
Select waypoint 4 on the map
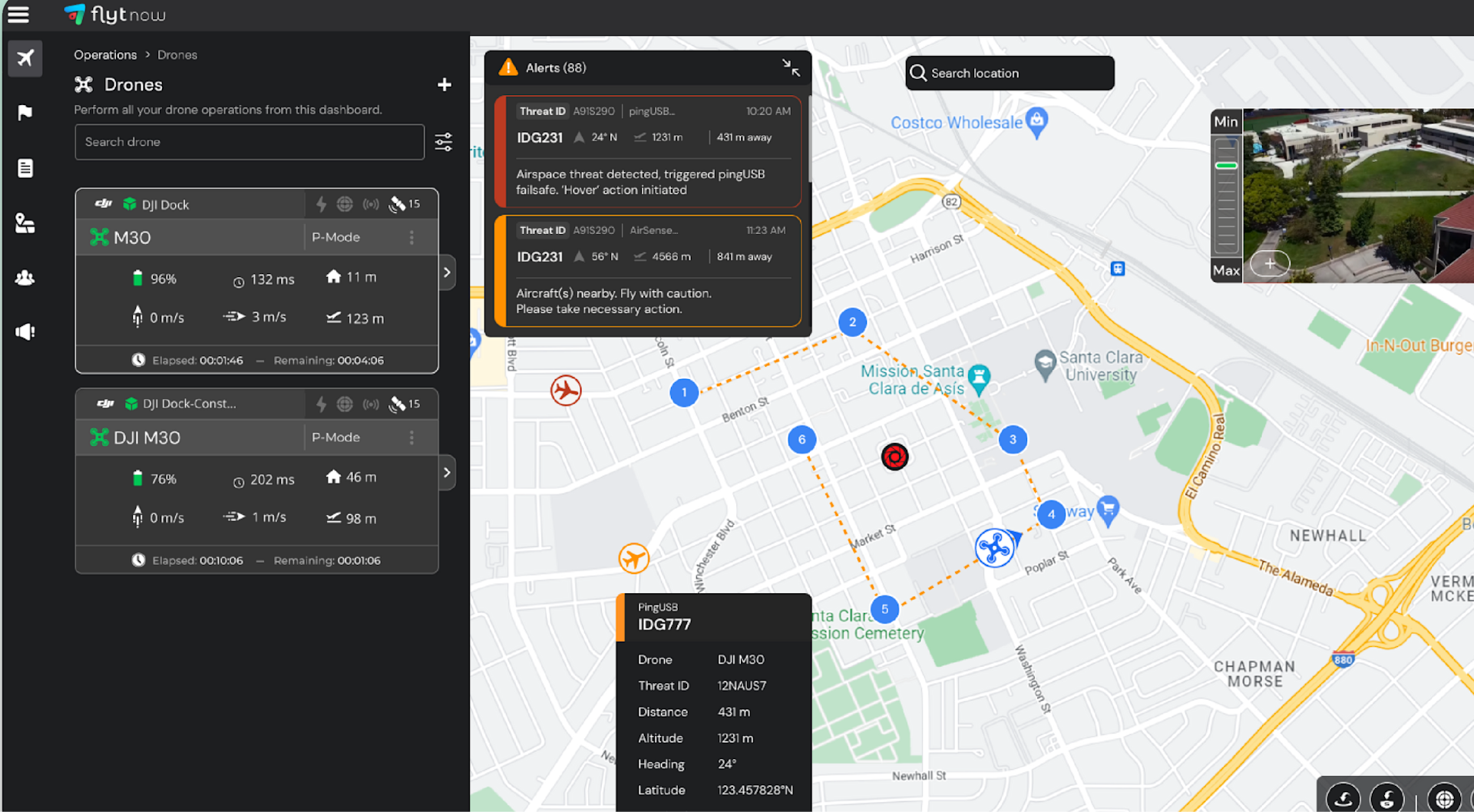pyautogui.click(x=1051, y=514)
